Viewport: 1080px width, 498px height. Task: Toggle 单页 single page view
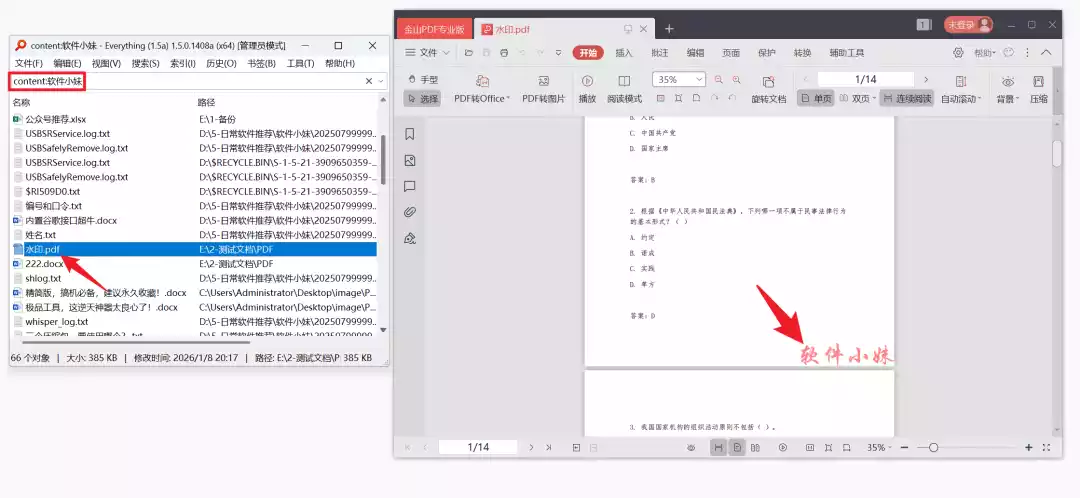816,98
